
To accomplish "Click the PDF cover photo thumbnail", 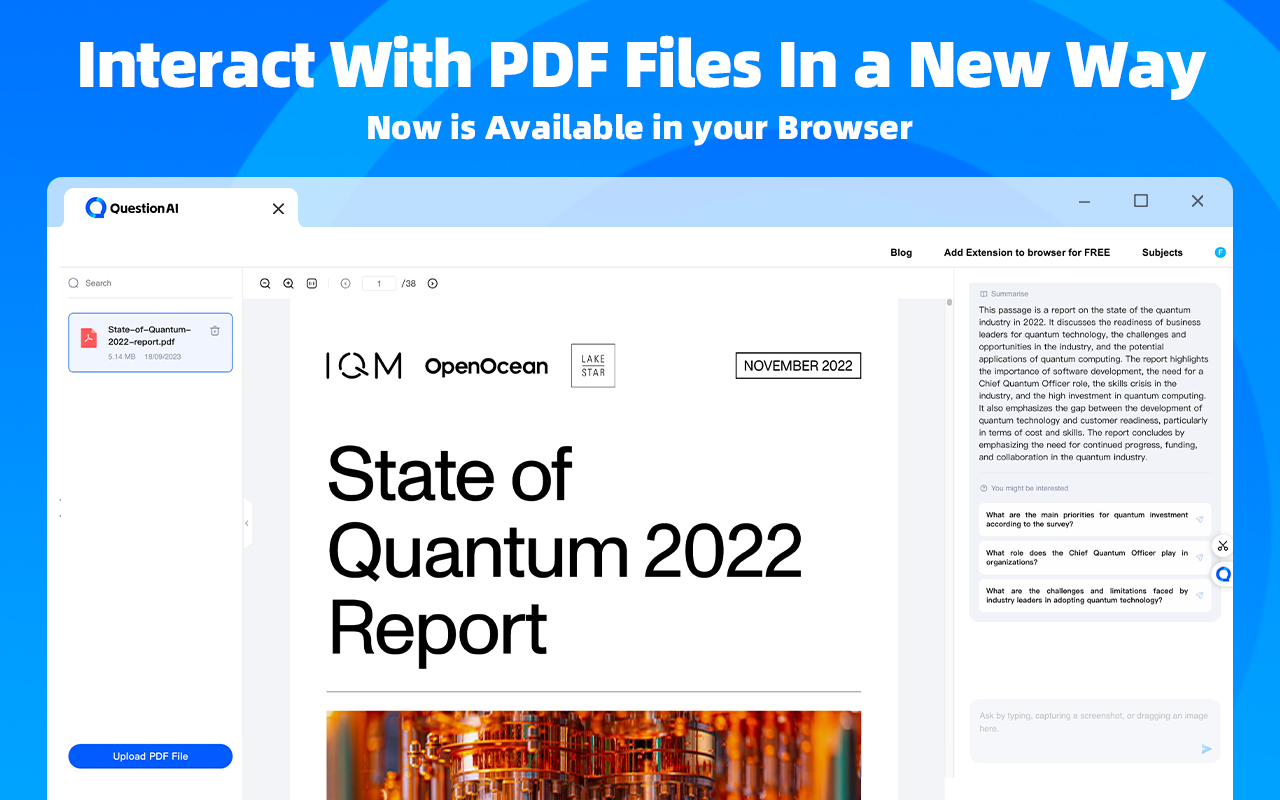I will [x=593, y=755].
